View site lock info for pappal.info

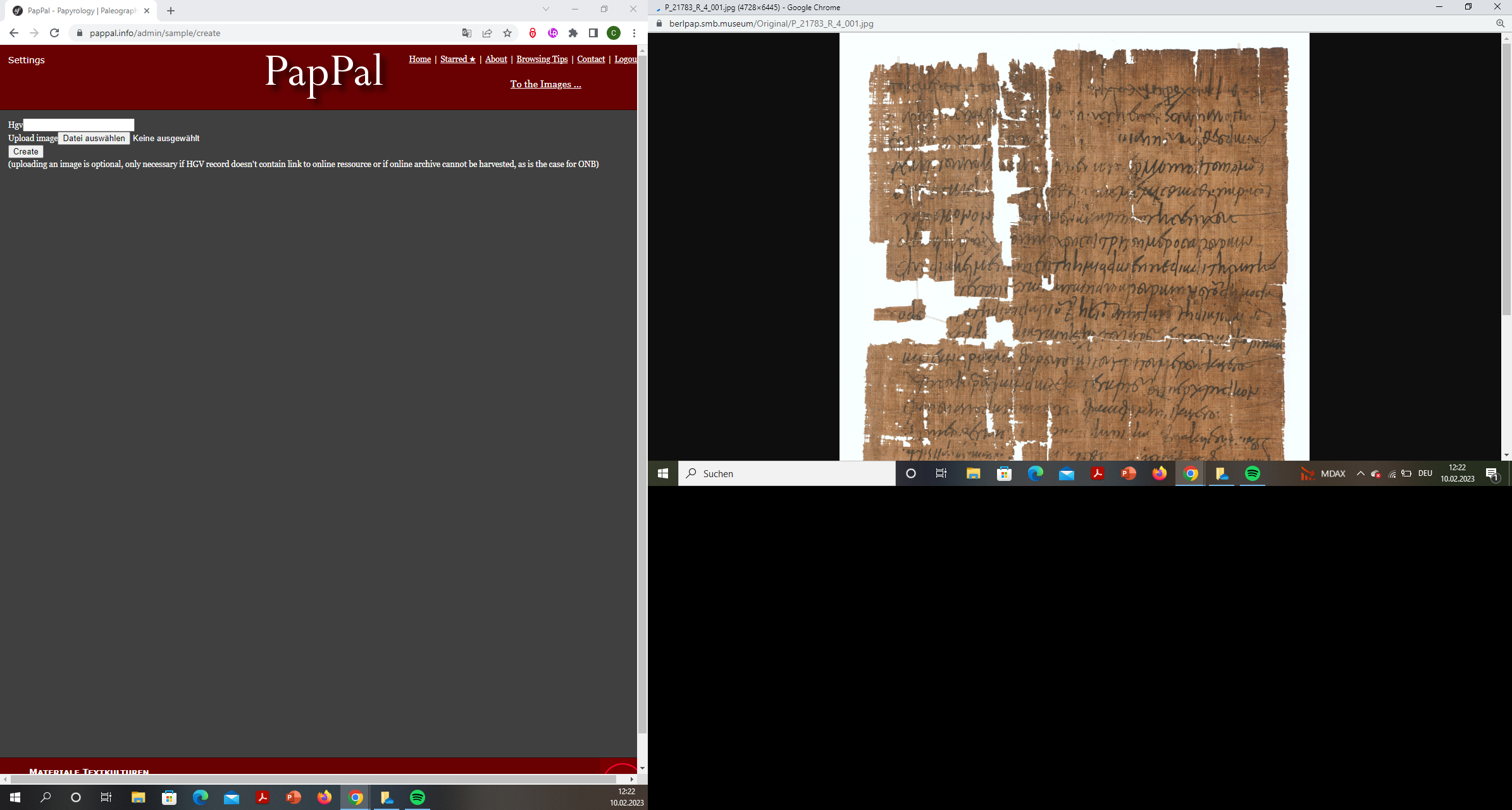pyautogui.click(x=80, y=33)
